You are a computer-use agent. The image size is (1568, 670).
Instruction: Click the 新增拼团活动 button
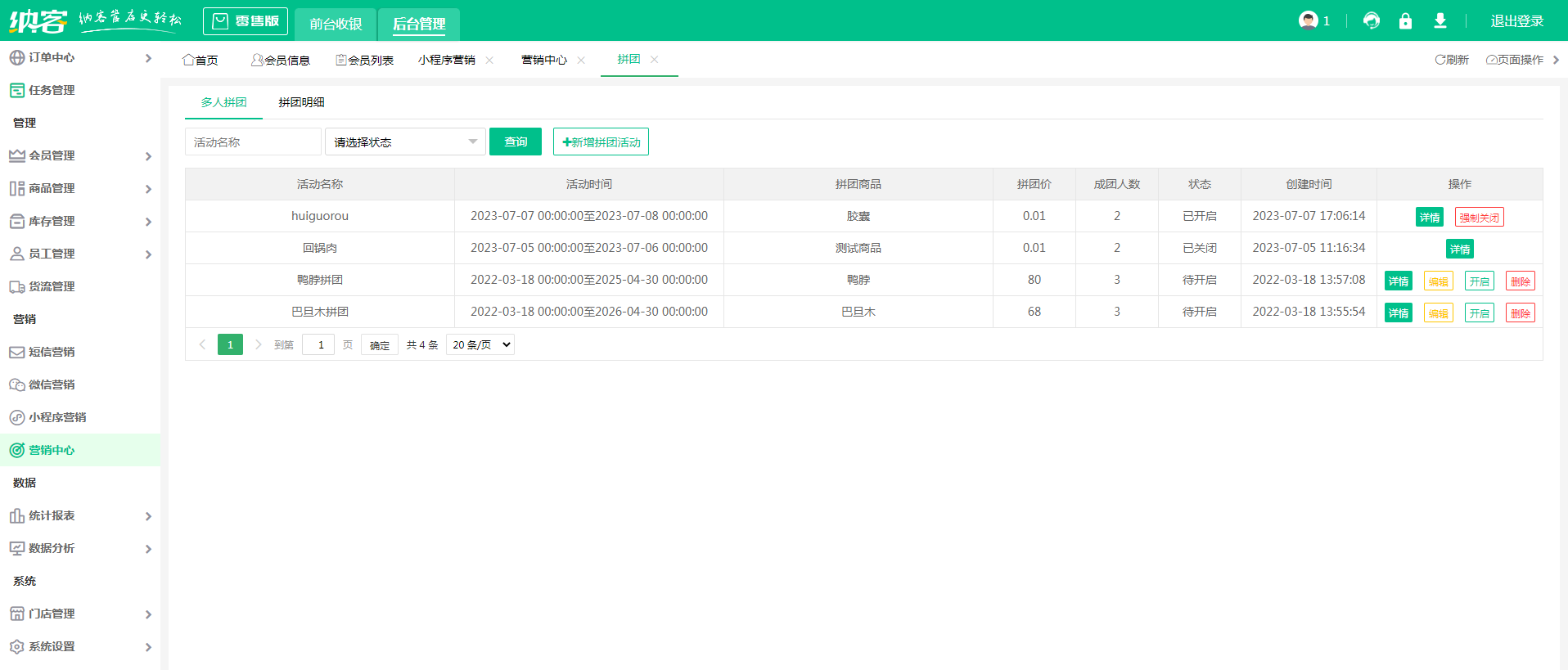[601, 142]
